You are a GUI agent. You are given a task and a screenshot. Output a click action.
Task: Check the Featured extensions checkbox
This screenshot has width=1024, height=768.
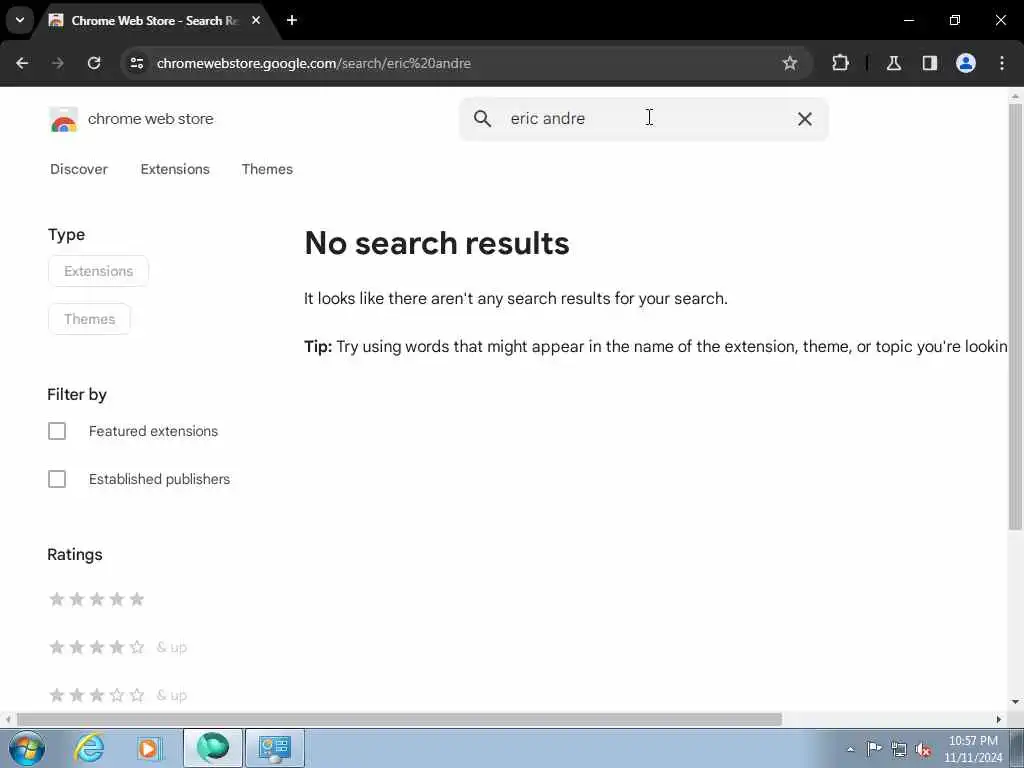[x=57, y=431]
